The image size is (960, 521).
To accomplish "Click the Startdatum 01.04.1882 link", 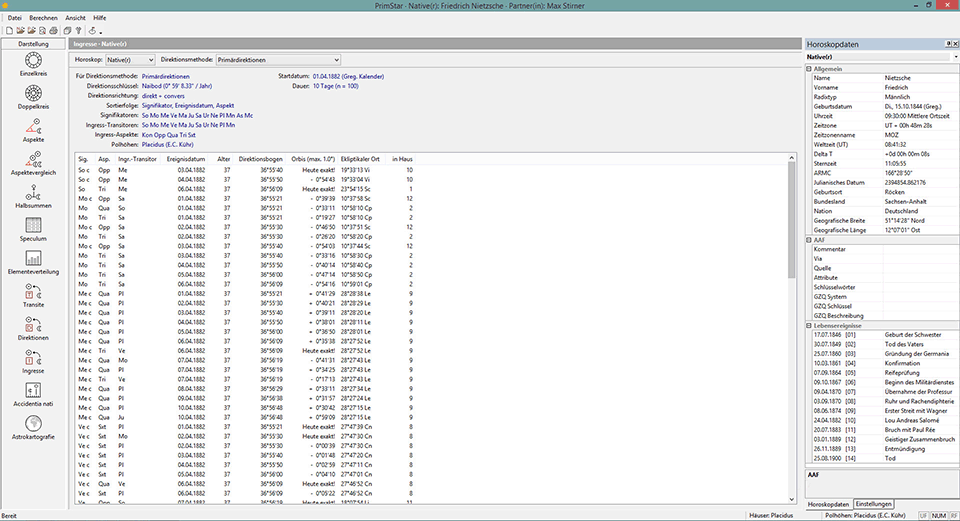I will tap(348, 77).
